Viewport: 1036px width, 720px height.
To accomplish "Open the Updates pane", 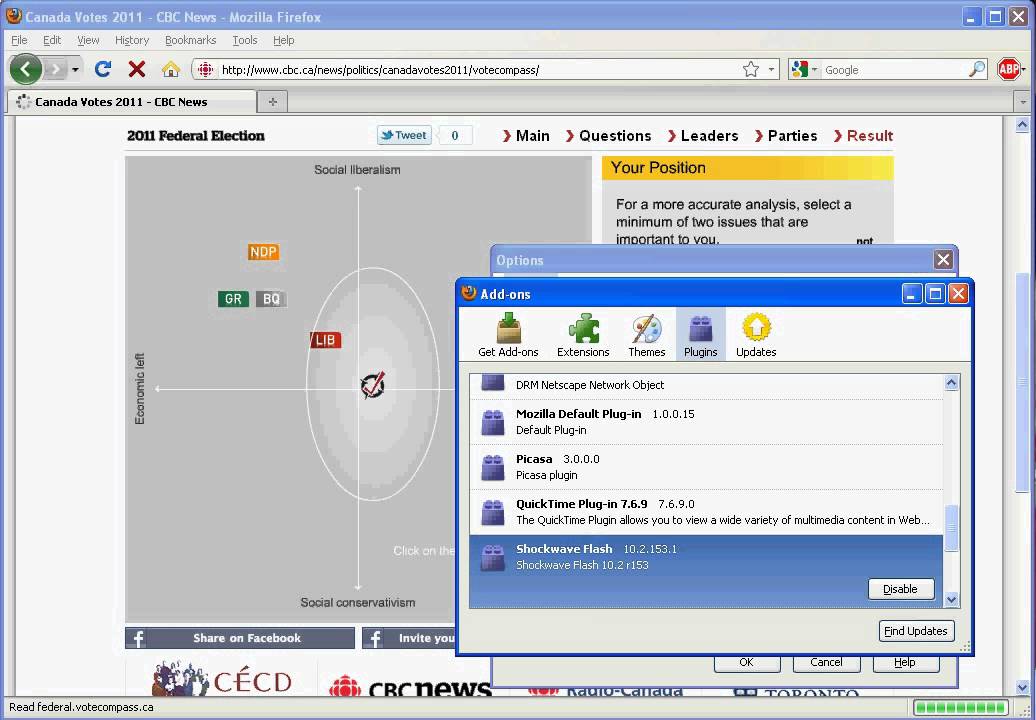I will (756, 335).
